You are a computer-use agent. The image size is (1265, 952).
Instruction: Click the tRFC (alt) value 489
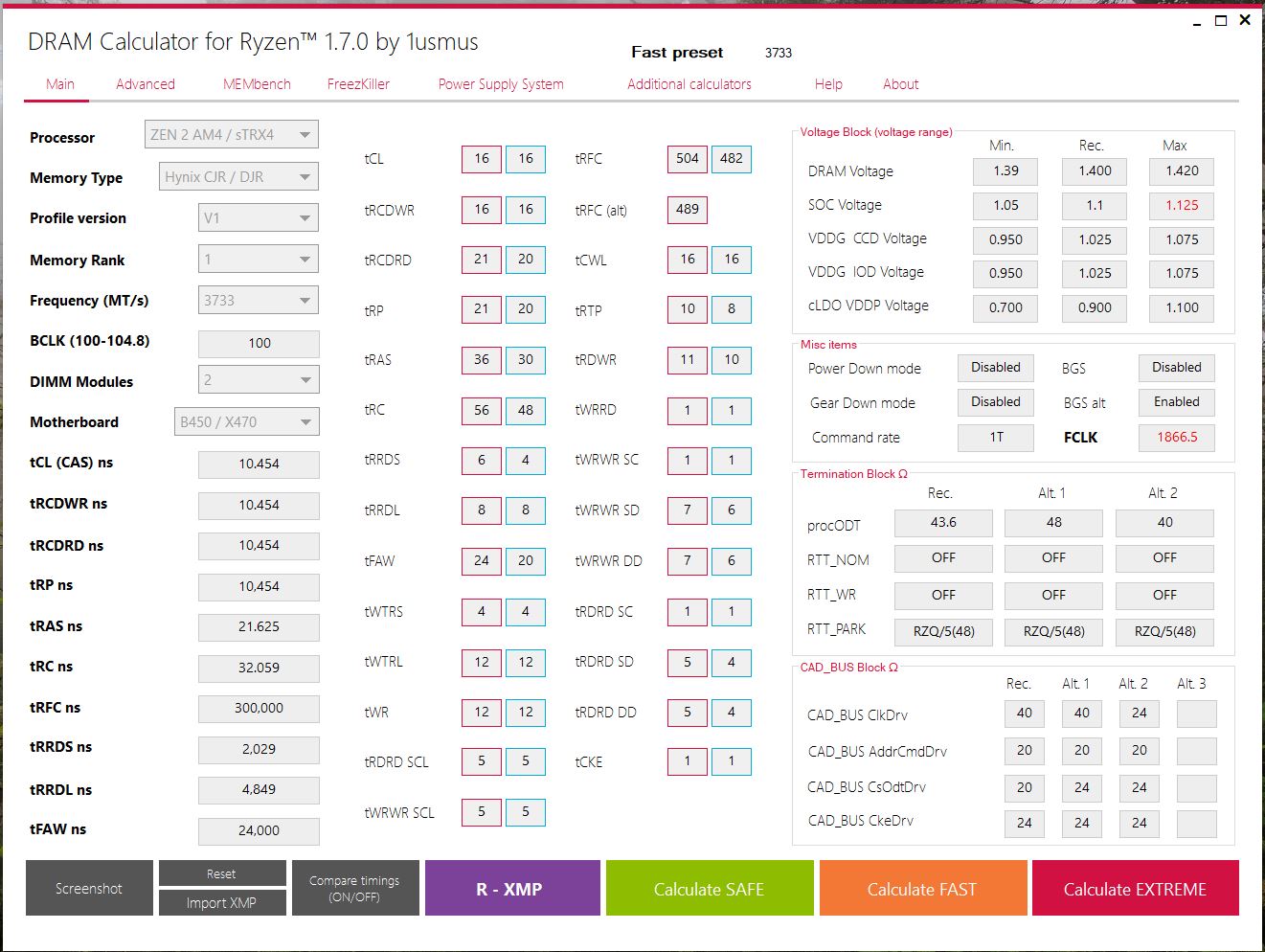688,209
